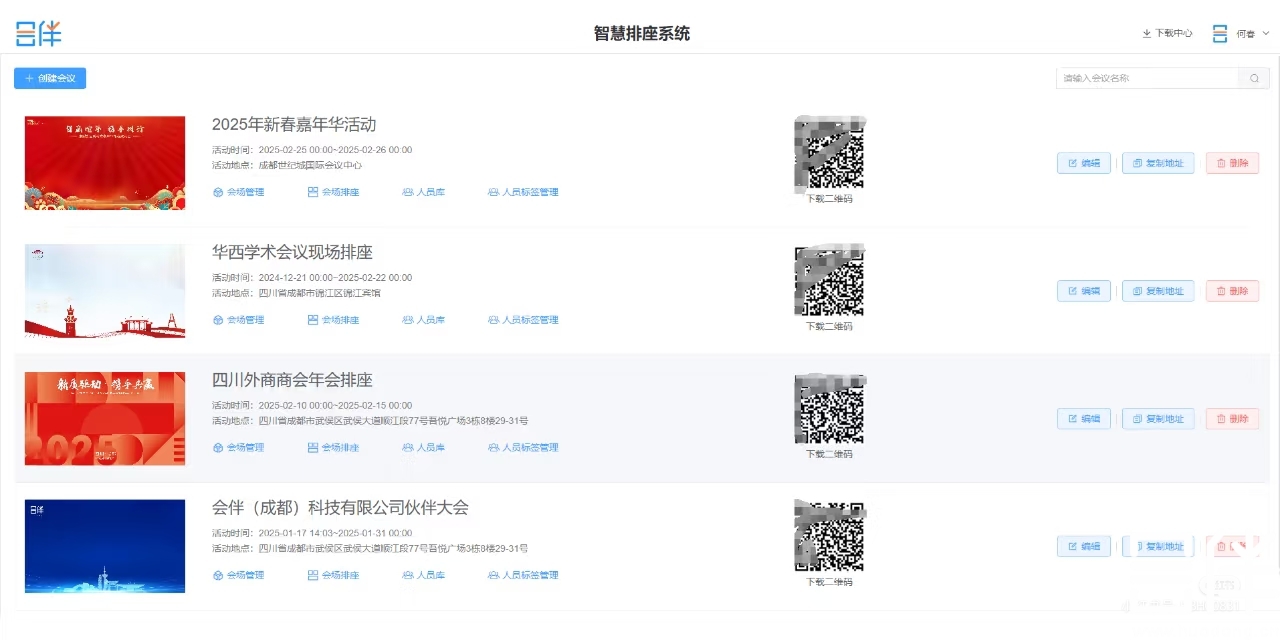
Task: Click the title 华西学术会议现场排座
Action: click(292, 252)
